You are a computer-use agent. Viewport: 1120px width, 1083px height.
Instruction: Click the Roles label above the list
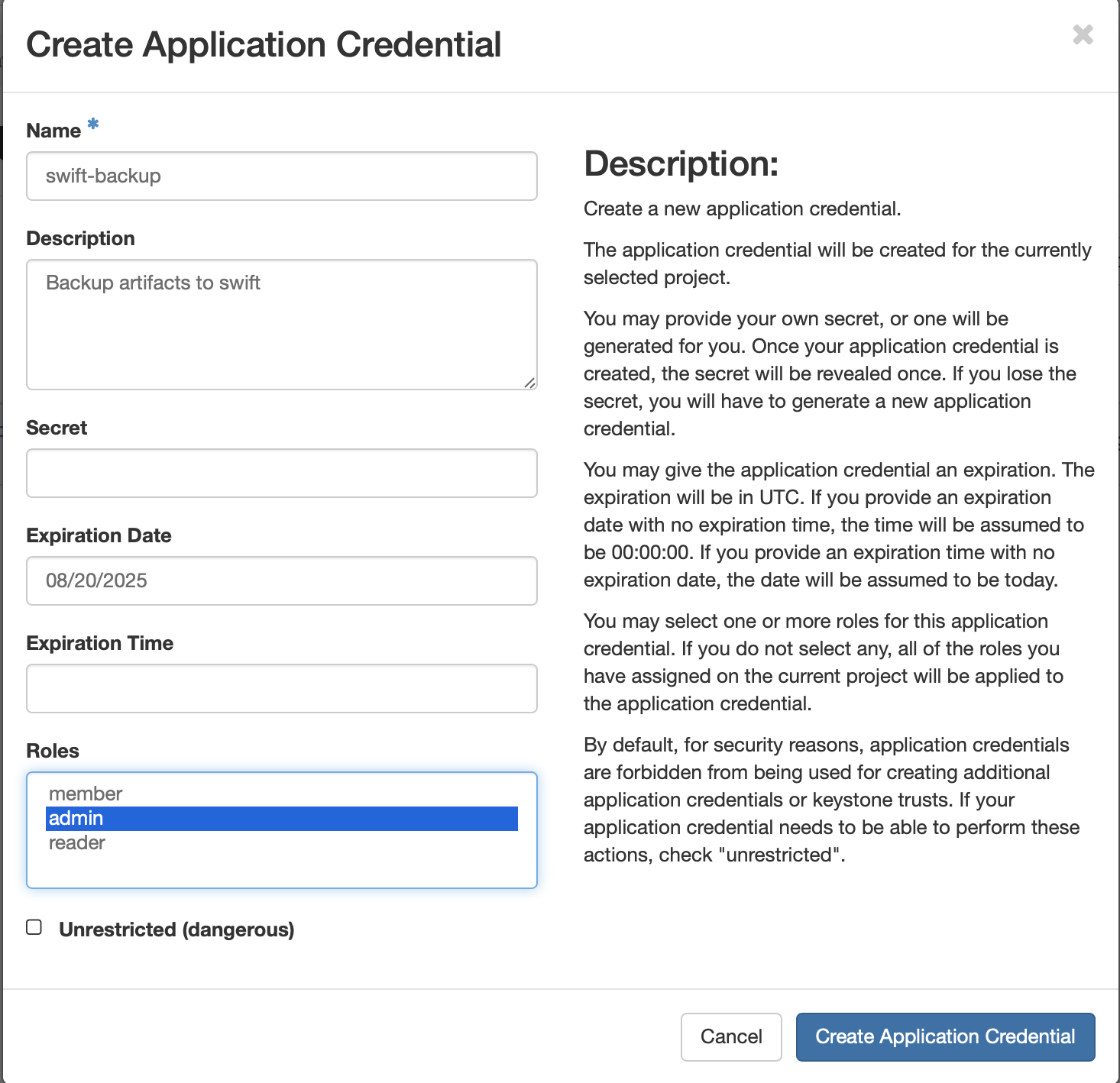53,751
